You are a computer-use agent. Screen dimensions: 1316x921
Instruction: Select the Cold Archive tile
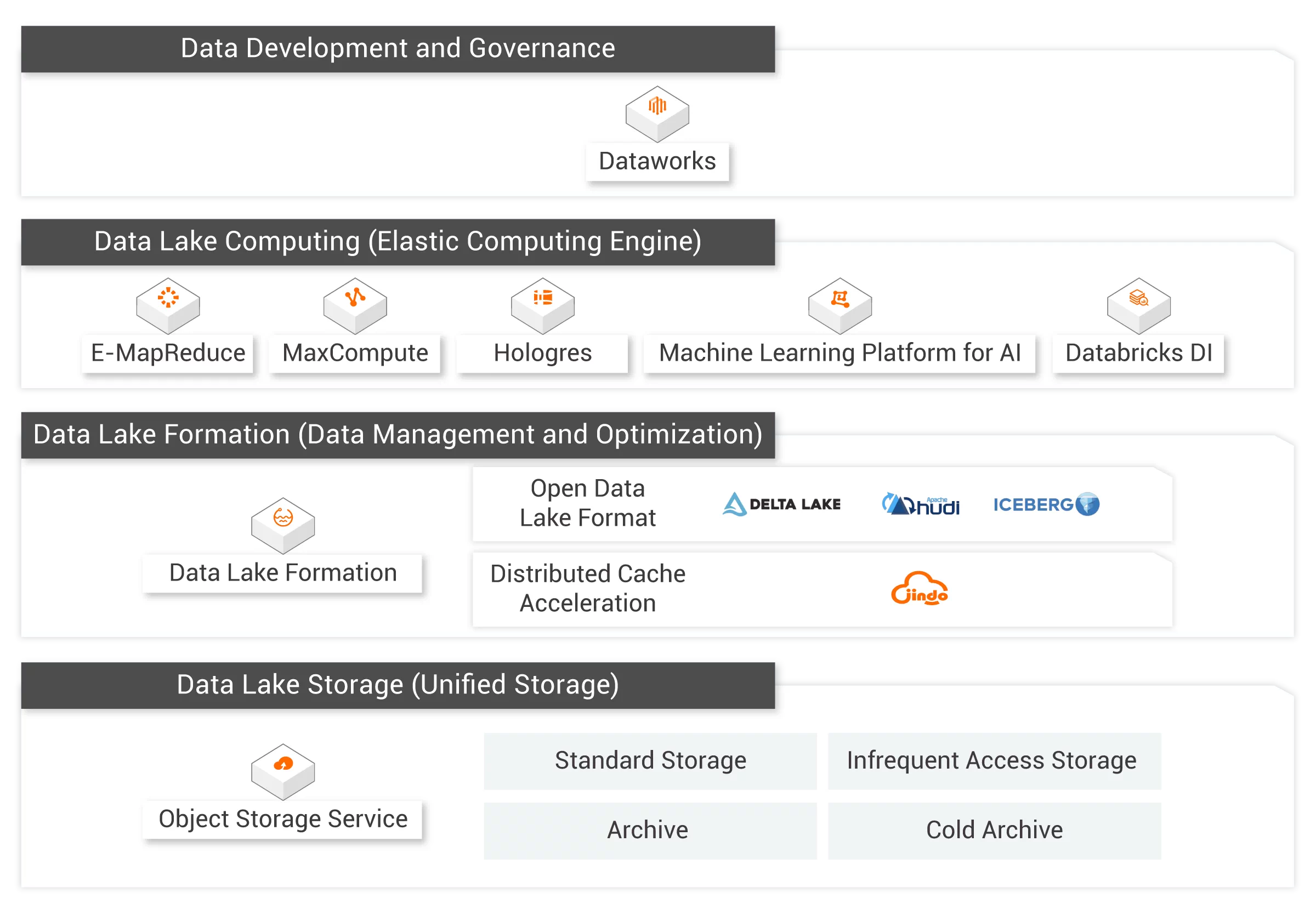tap(994, 830)
